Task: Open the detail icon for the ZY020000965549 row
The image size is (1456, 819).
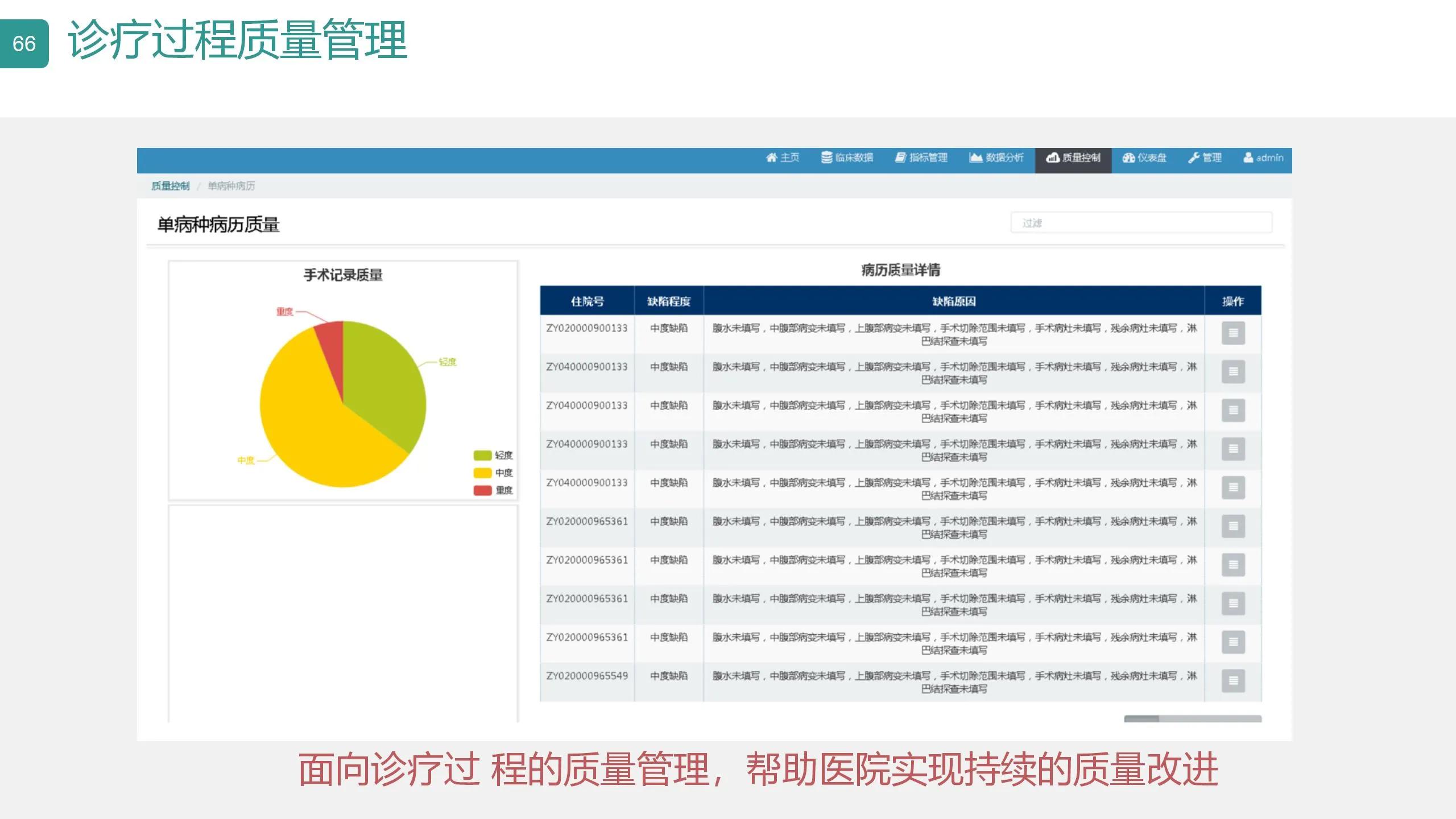Action: pyautogui.click(x=1232, y=681)
